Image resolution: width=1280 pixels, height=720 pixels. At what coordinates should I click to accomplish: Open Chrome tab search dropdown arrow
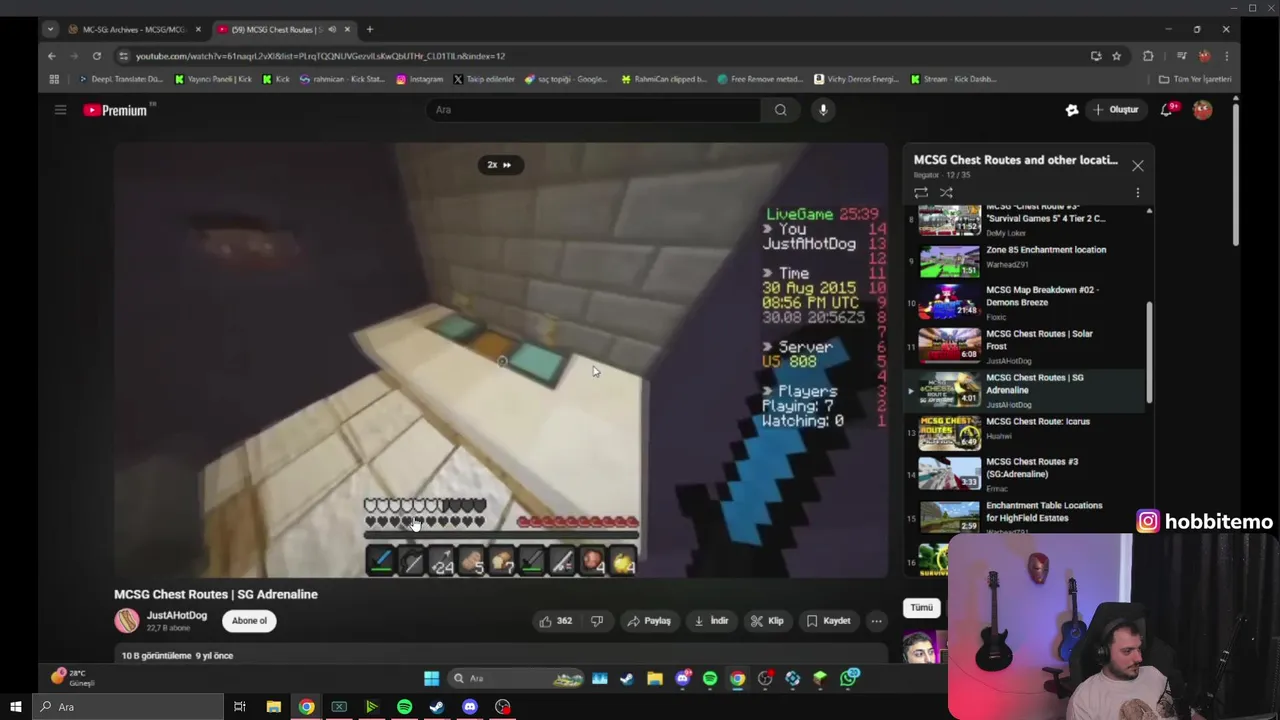tap(50, 29)
